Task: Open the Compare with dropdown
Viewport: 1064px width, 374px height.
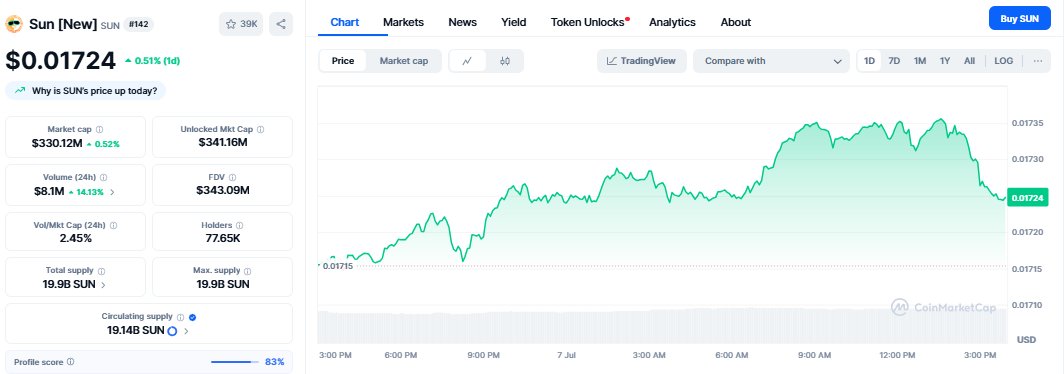Action: click(772, 61)
